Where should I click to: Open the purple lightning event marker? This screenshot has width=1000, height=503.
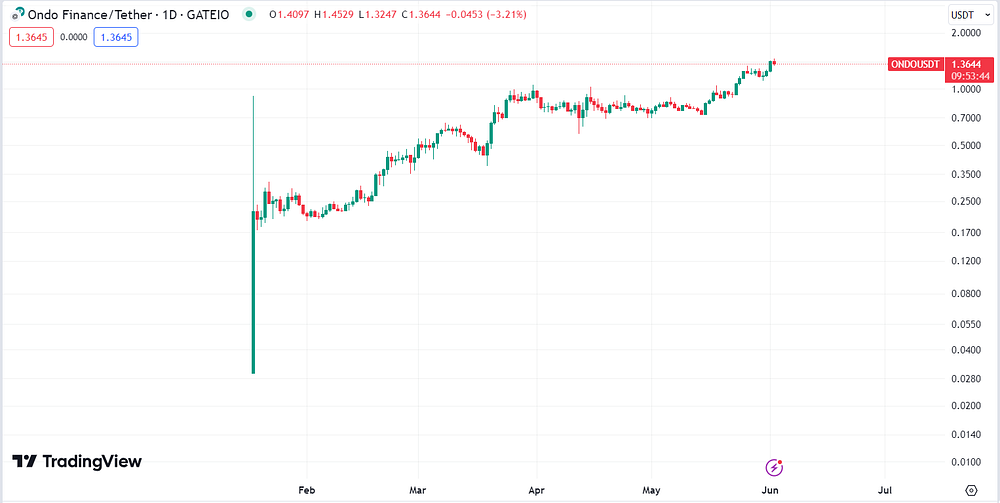[774, 468]
